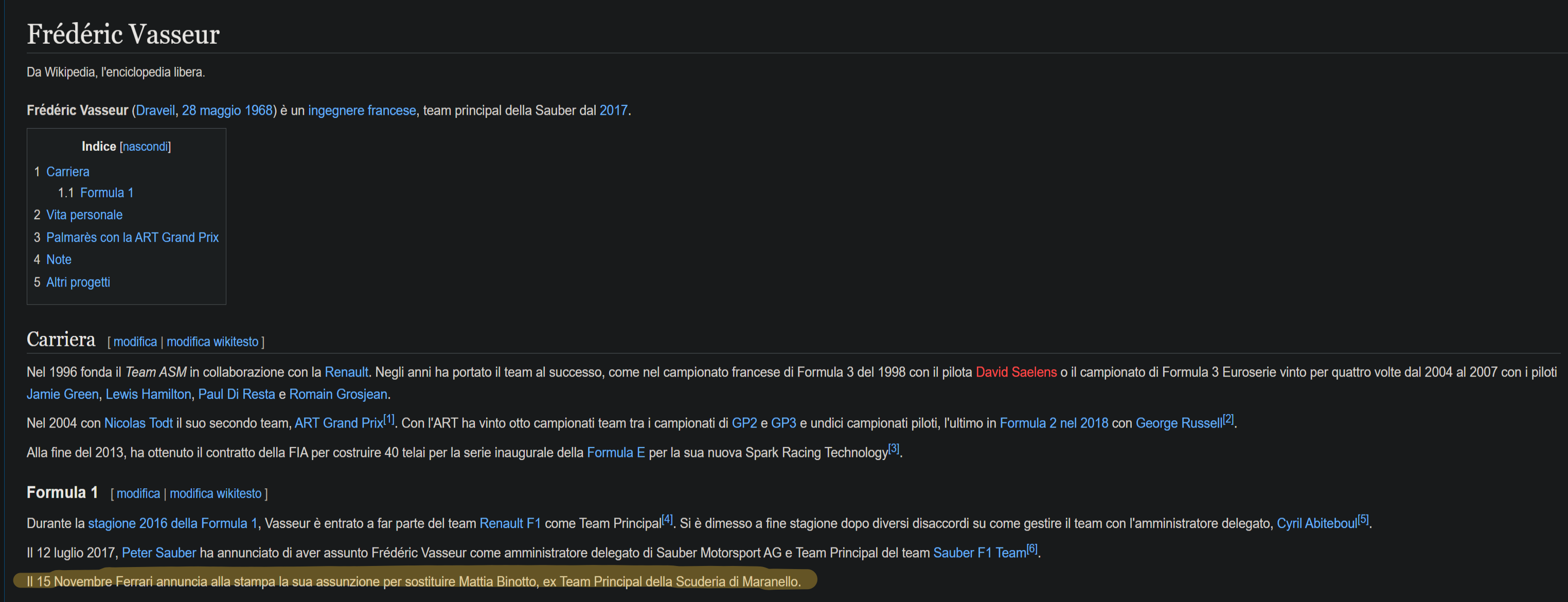Click the Indice title in contents box
The image size is (1568, 602).
[99, 146]
